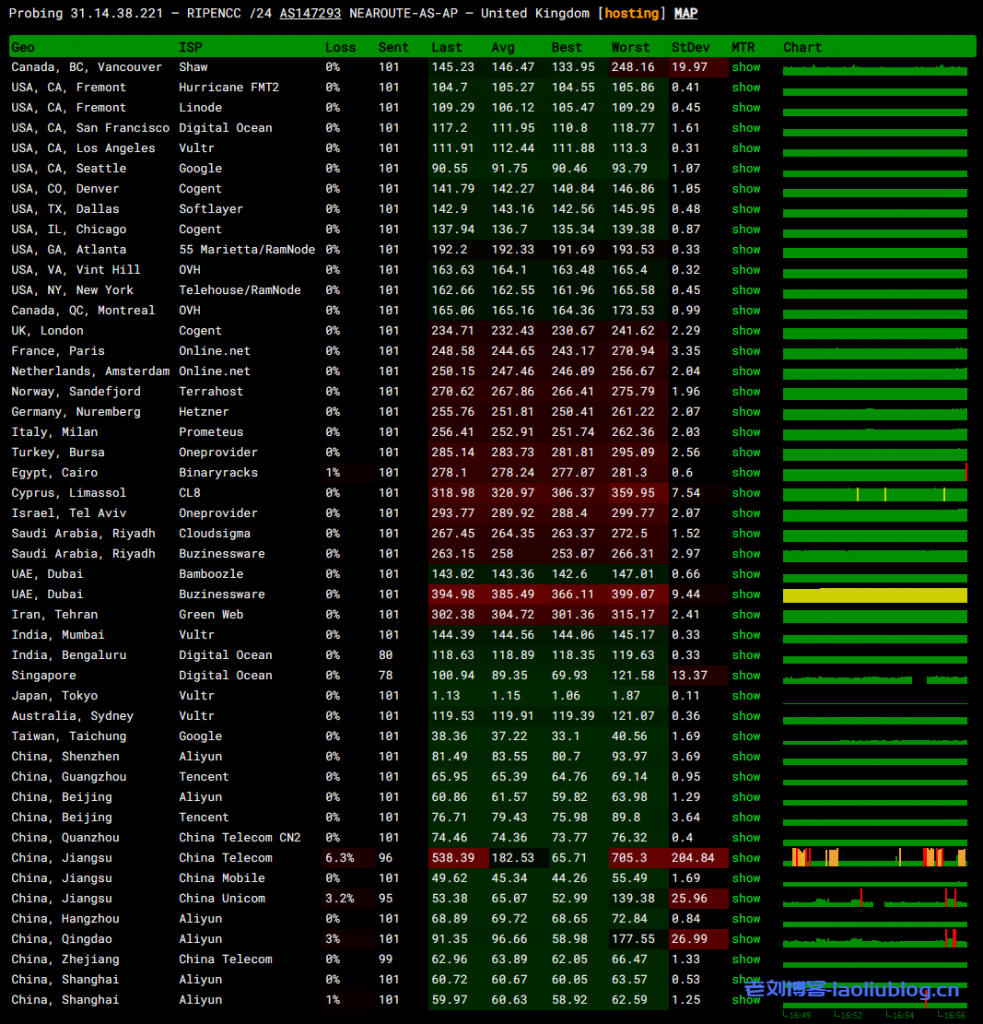Open MTR for Egypt Cairo Binaryracks row
Viewport: 983px width, 1024px height.
(x=745, y=473)
